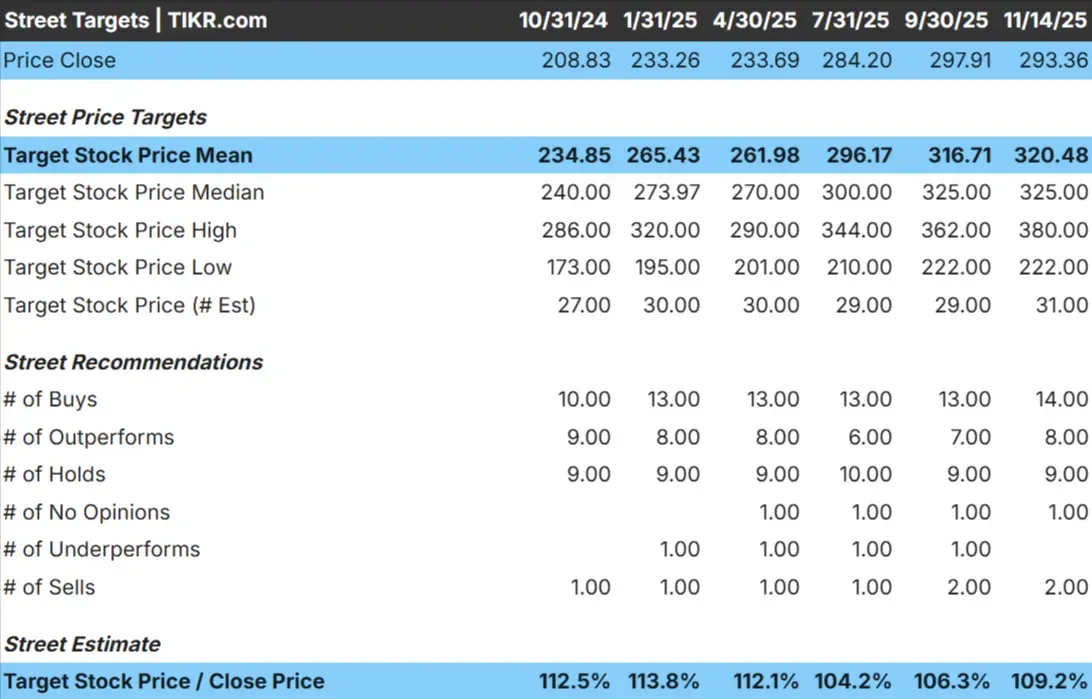Click the # of Buys row label
The image size is (1092, 699).
click(50, 398)
